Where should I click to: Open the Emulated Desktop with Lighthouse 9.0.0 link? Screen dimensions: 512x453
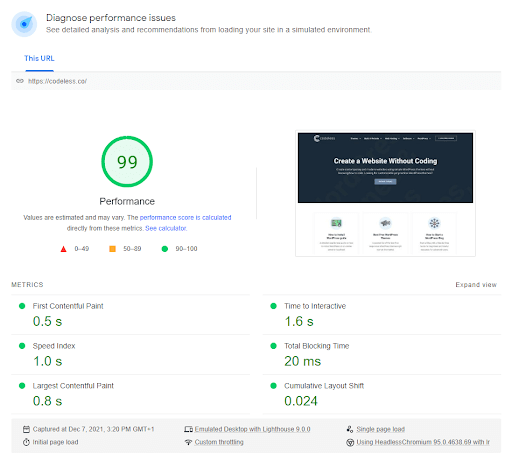(252, 429)
